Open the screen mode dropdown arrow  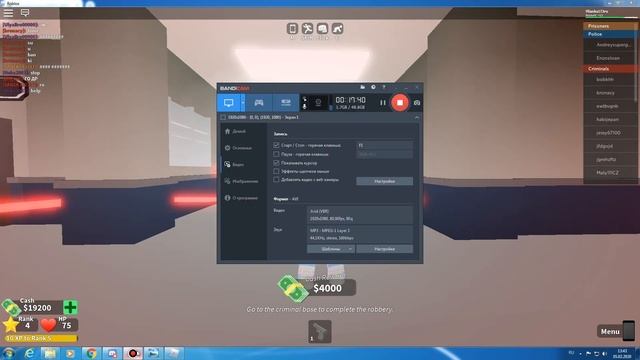pos(243,102)
